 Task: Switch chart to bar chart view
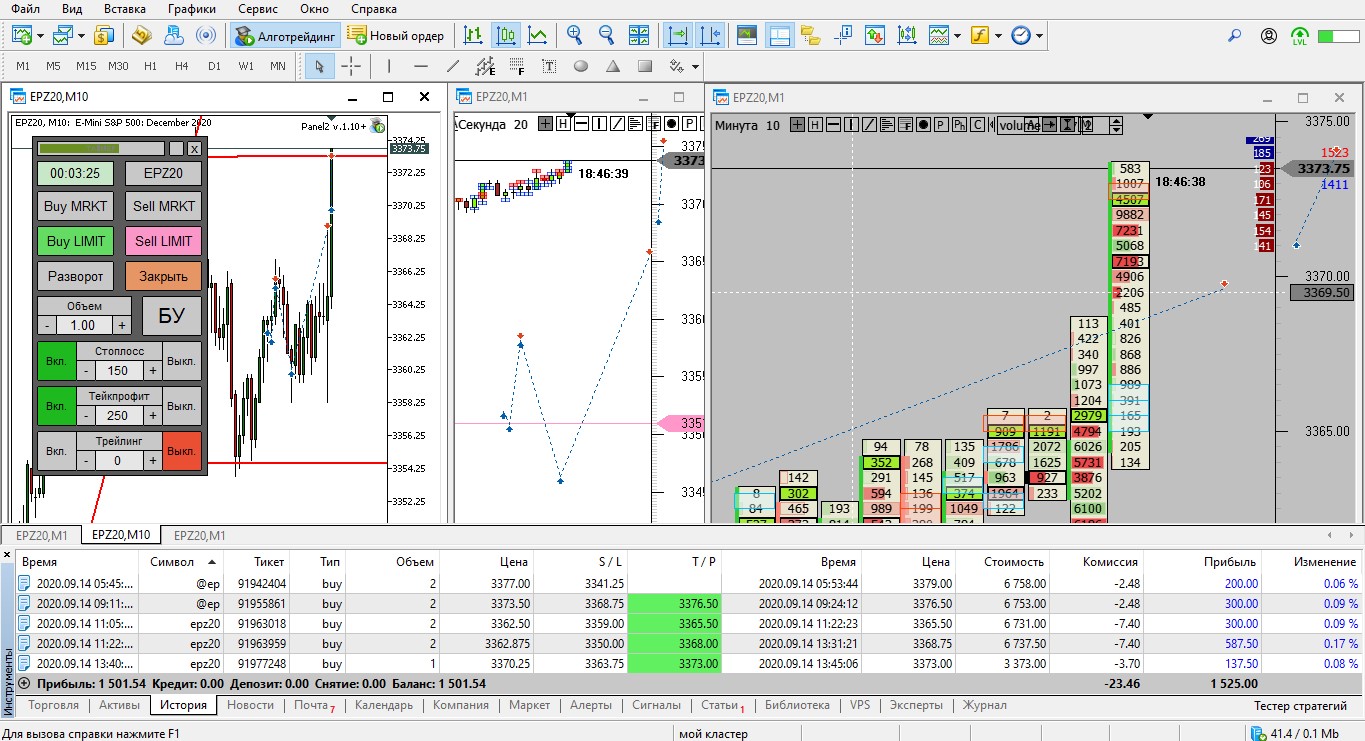point(474,36)
